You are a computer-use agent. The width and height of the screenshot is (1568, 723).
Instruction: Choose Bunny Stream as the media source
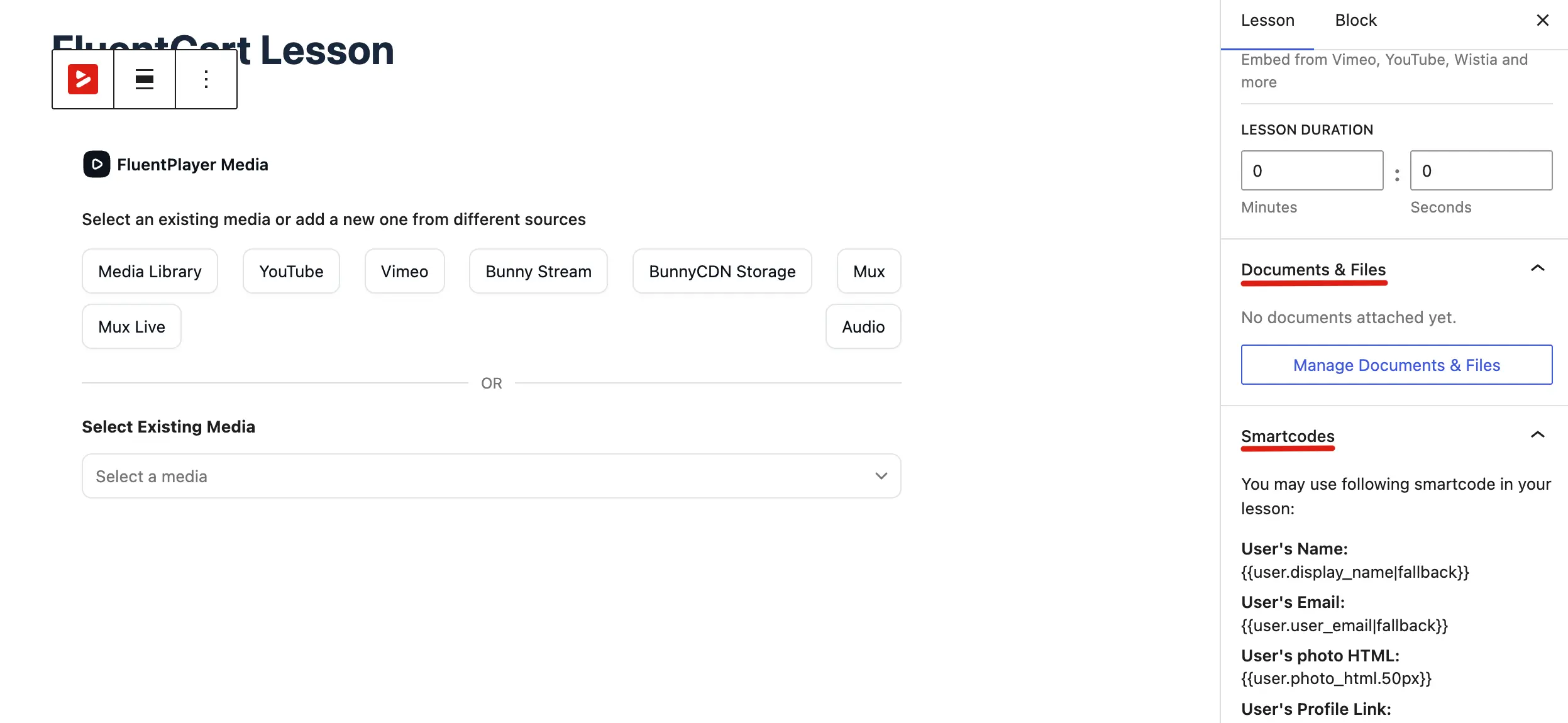(x=538, y=271)
